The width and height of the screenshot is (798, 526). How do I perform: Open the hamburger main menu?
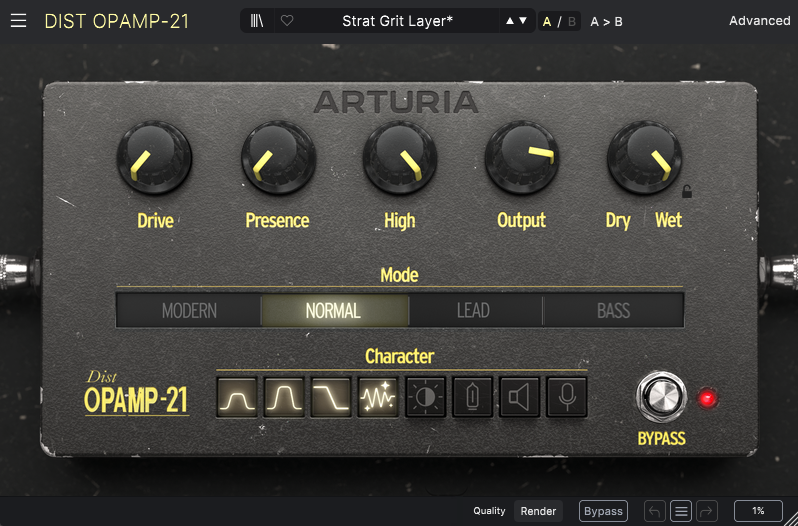point(18,21)
